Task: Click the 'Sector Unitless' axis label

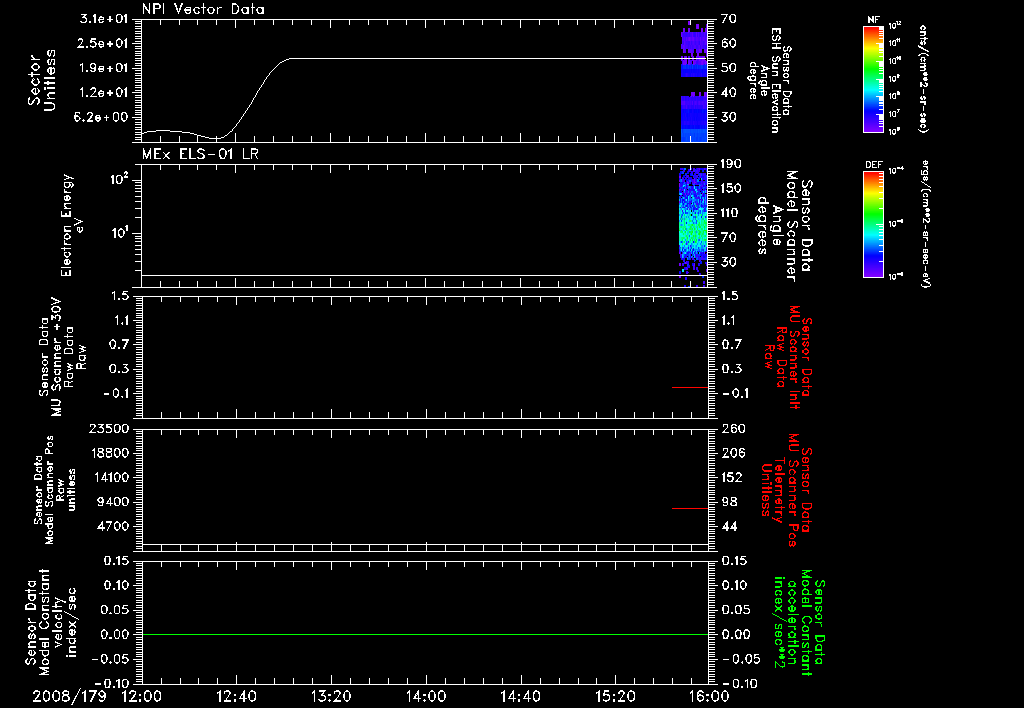Action: point(42,80)
